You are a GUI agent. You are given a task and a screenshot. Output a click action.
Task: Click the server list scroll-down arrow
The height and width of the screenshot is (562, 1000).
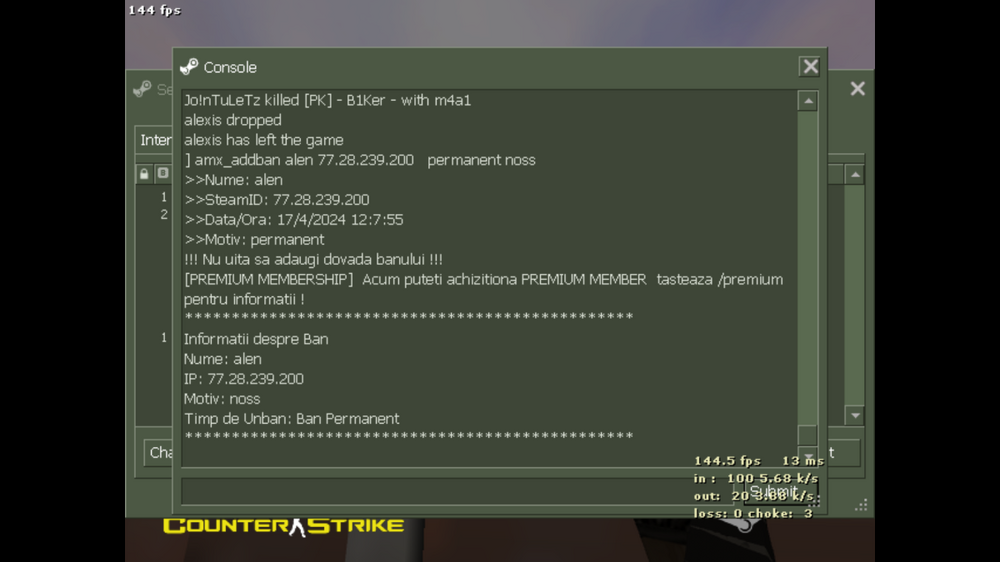tap(855, 415)
